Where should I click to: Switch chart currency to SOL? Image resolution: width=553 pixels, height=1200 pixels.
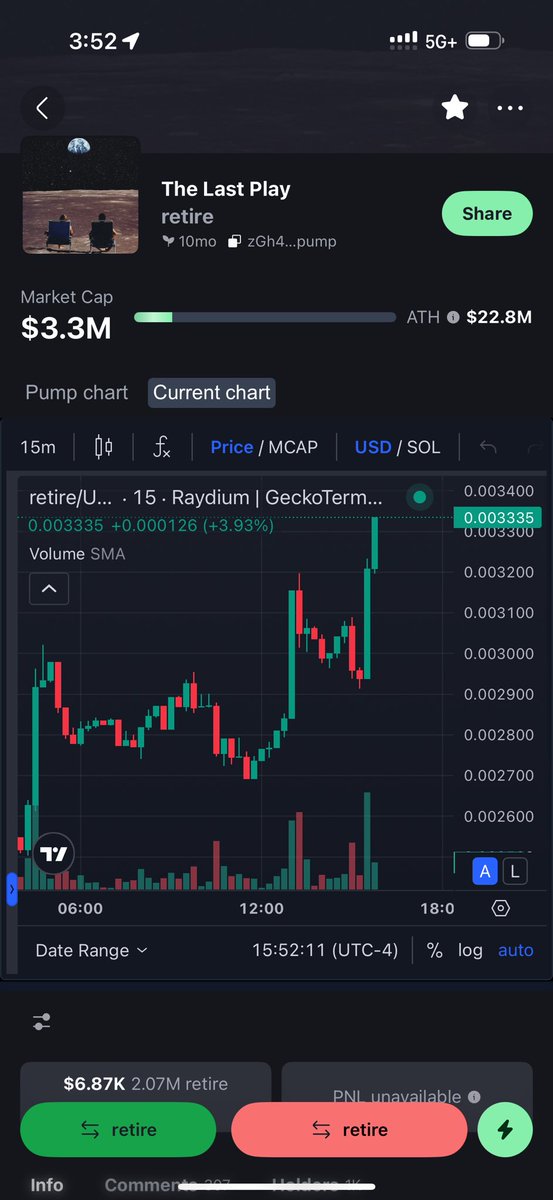point(423,447)
